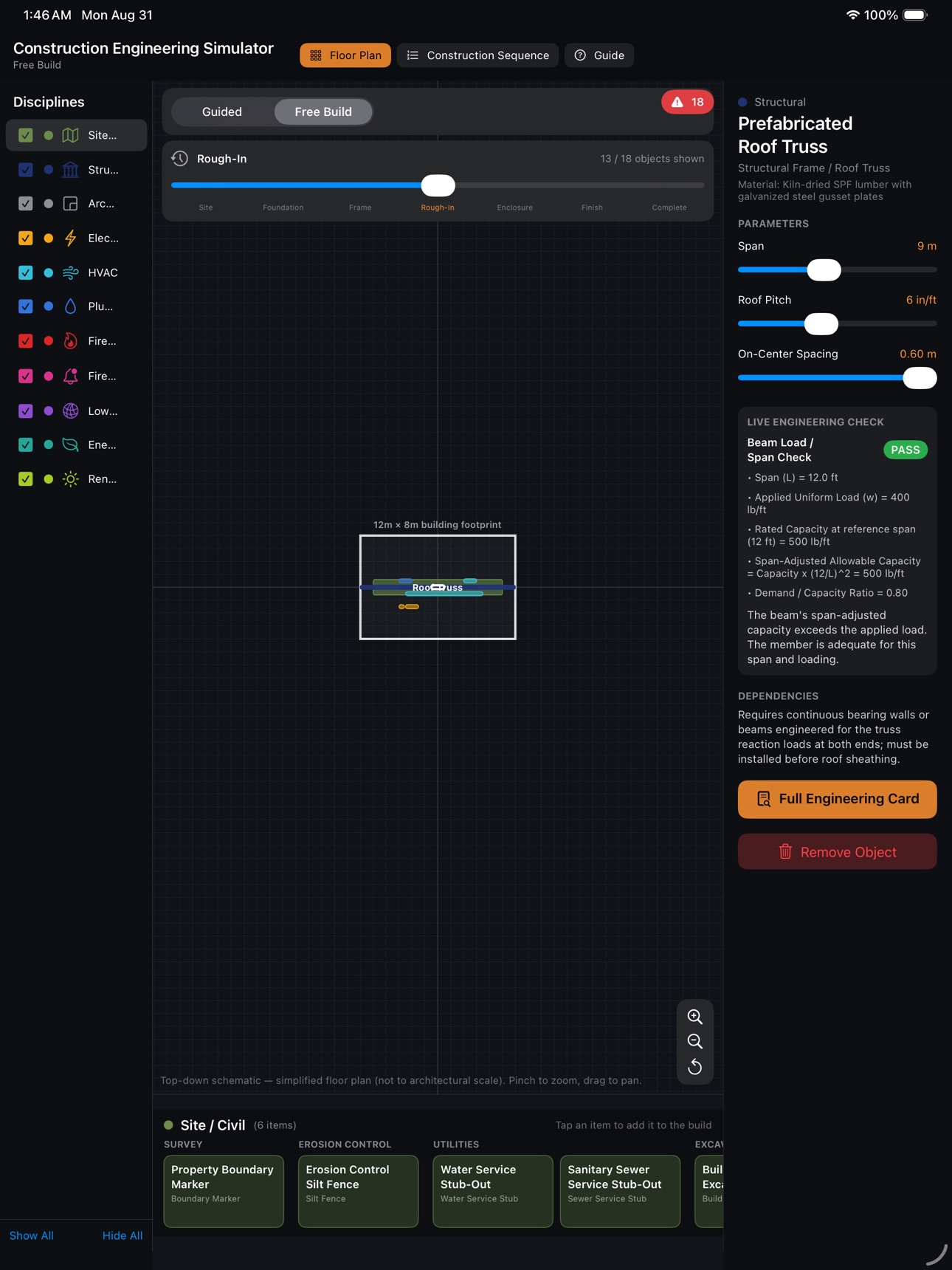The height and width of the screenshot is (1270, 952).
Task: Click the Site discipline map icon
Action: click(70, 135)
